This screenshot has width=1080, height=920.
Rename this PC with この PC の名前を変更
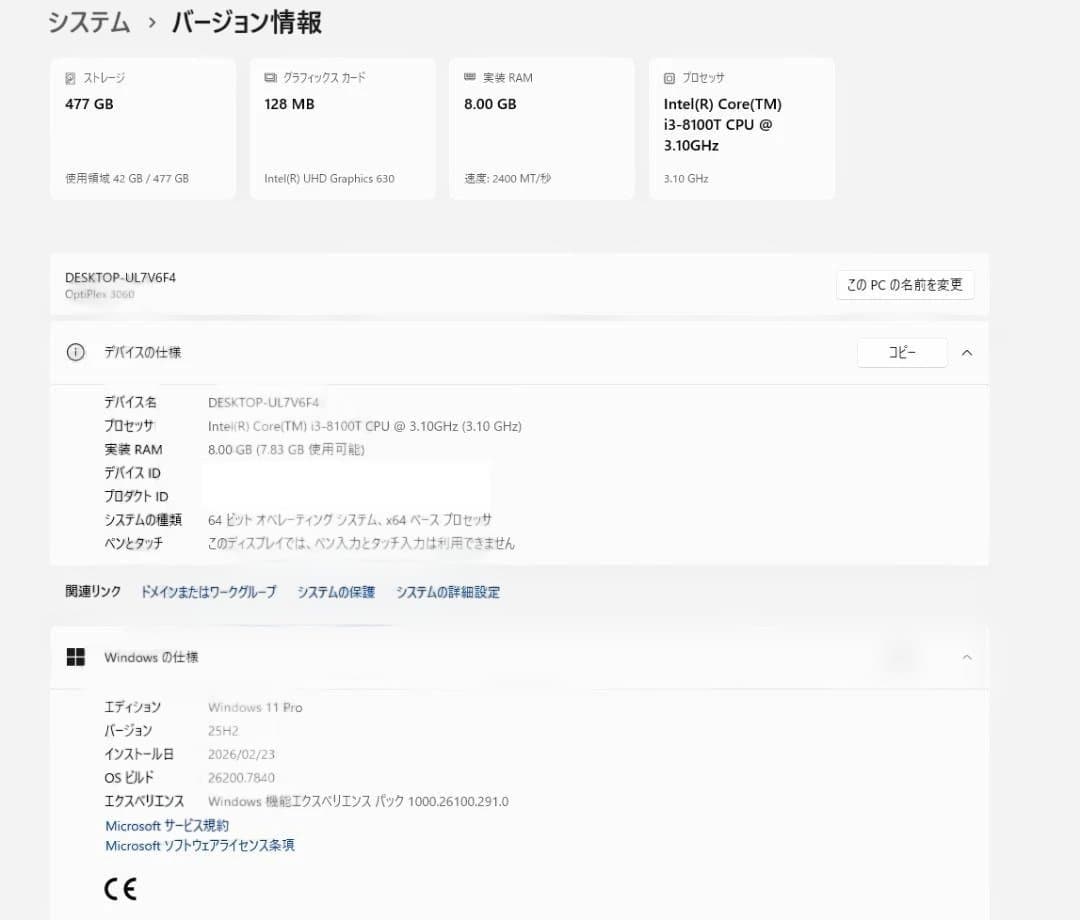pos(905,285)
